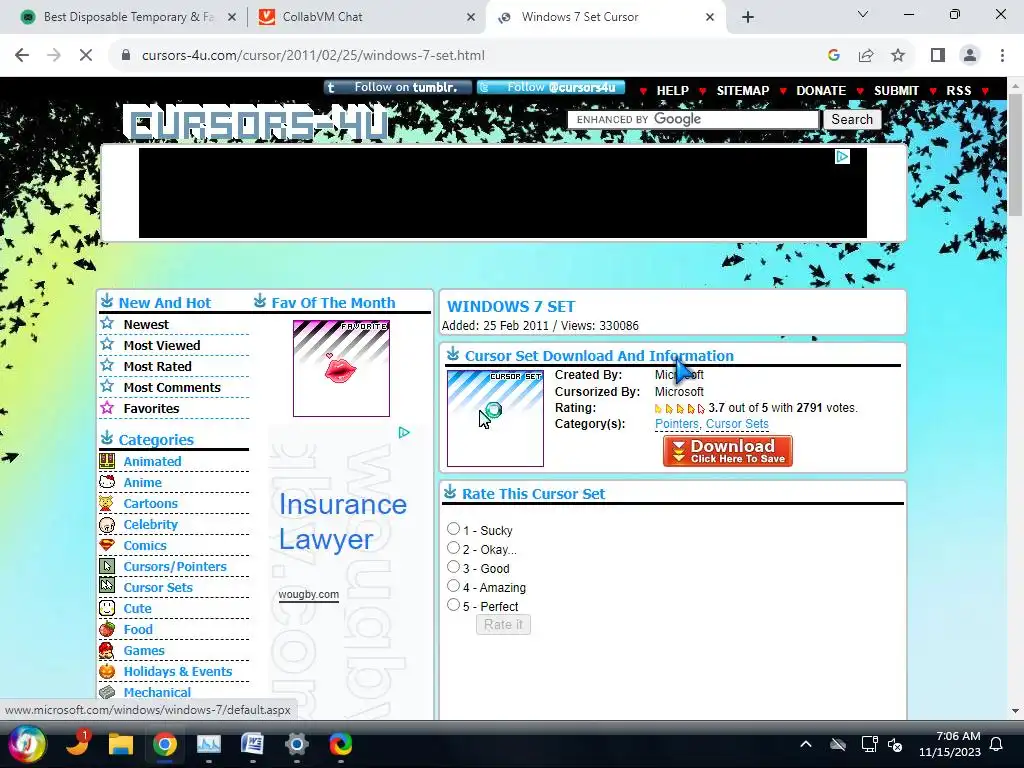Click AdChoices icon on Insurance Lawyer ad
The image size is (1024, 768).
[x=404, y=432]
